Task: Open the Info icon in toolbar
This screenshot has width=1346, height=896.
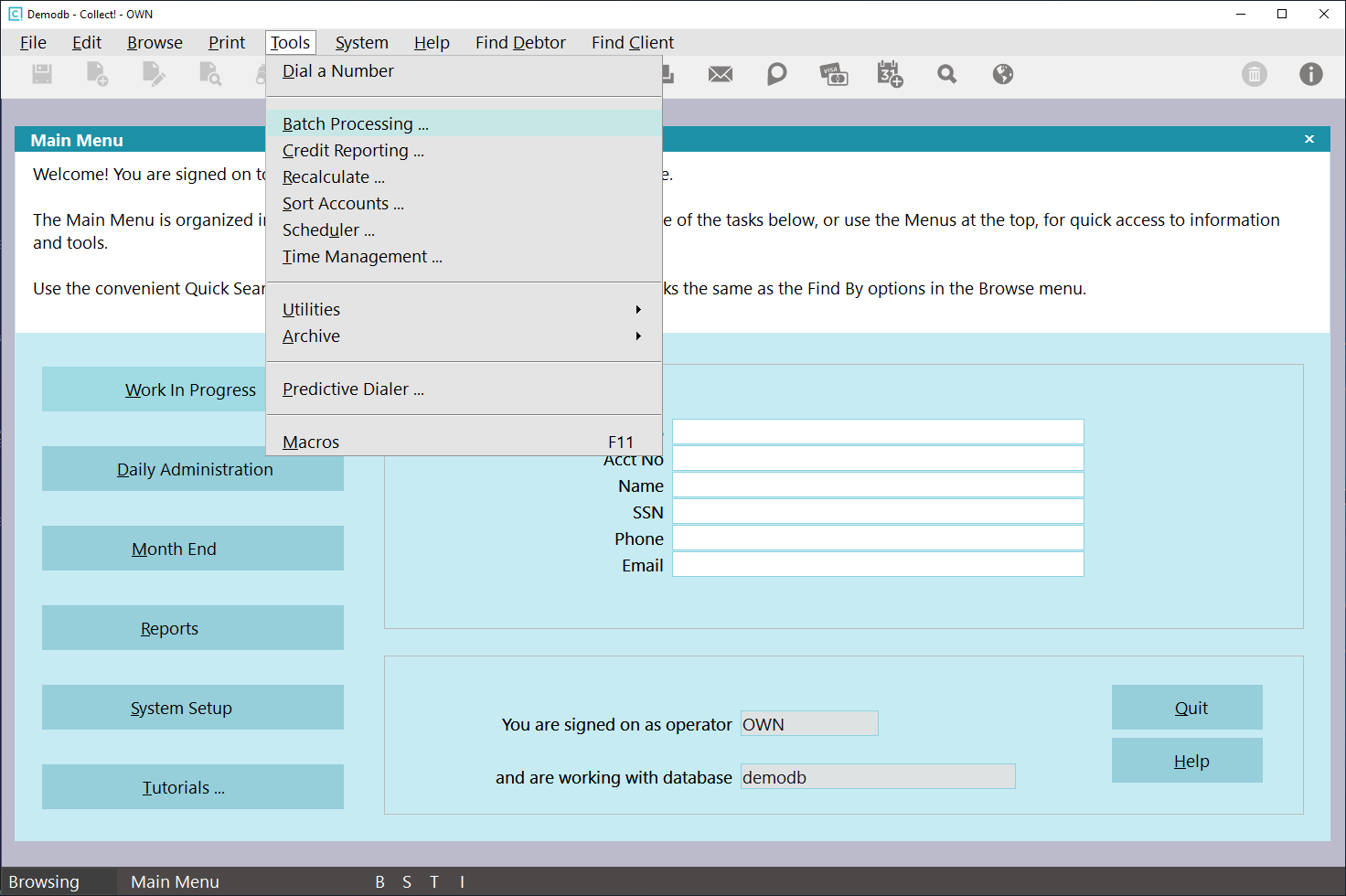Action: click(x=1311, y=74)
